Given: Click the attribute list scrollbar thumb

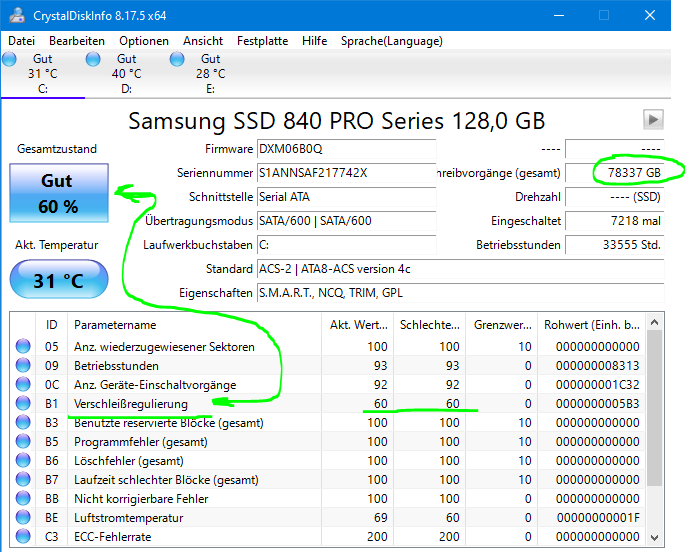Looking at the screenshot, I should pyautogui.click(x=654, y=408).
